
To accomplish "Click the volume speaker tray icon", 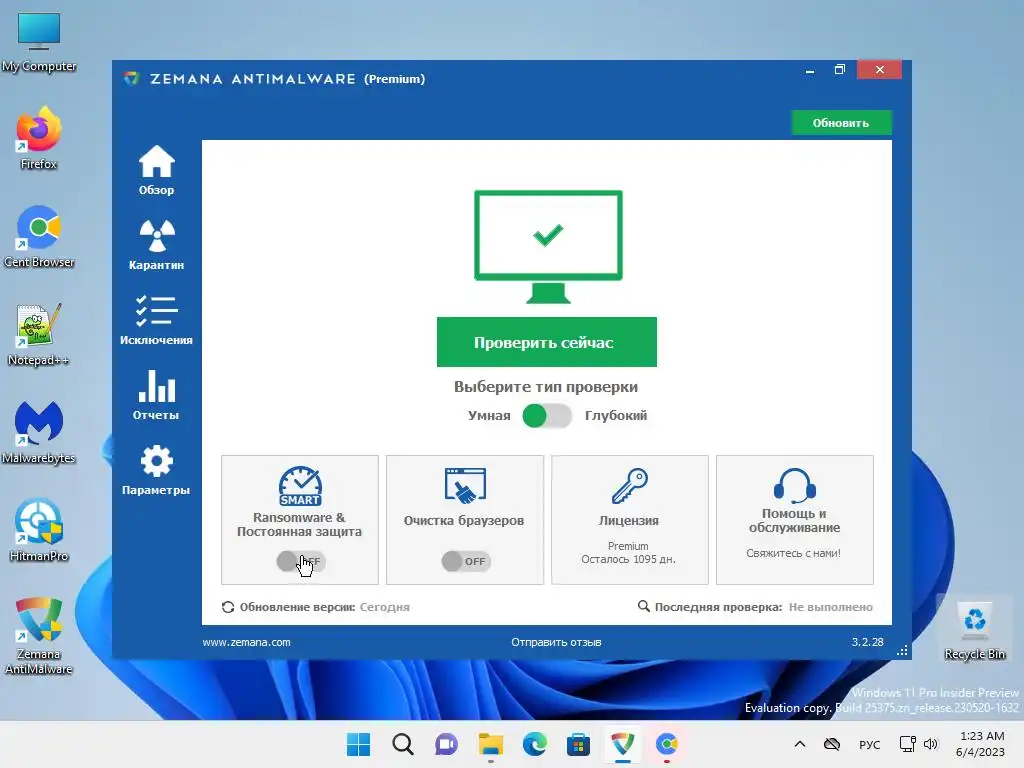I will (931, 744).
